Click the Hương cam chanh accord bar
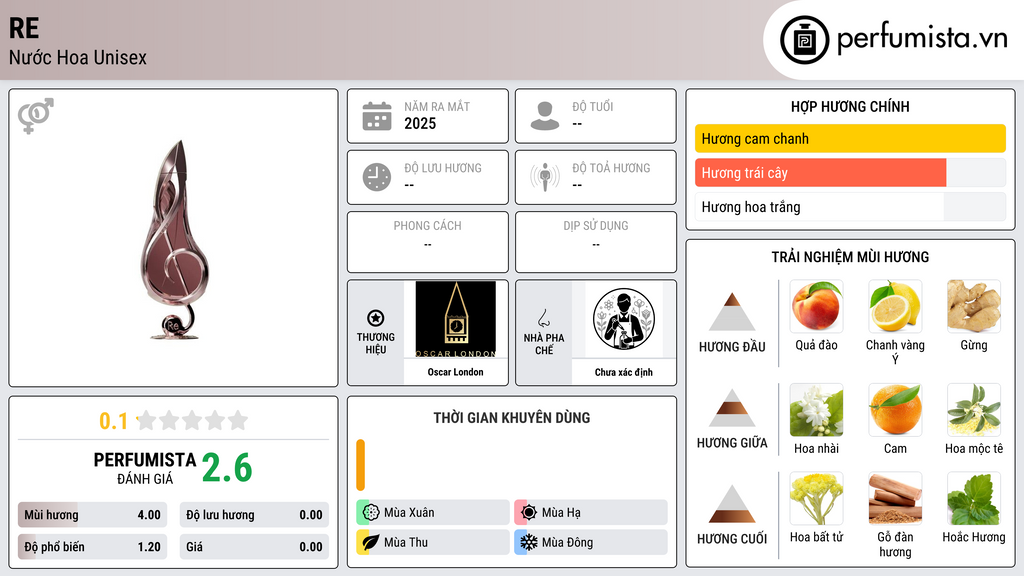Image resolution: width=1024 pixels, height=576 pixels. point(850,138)
